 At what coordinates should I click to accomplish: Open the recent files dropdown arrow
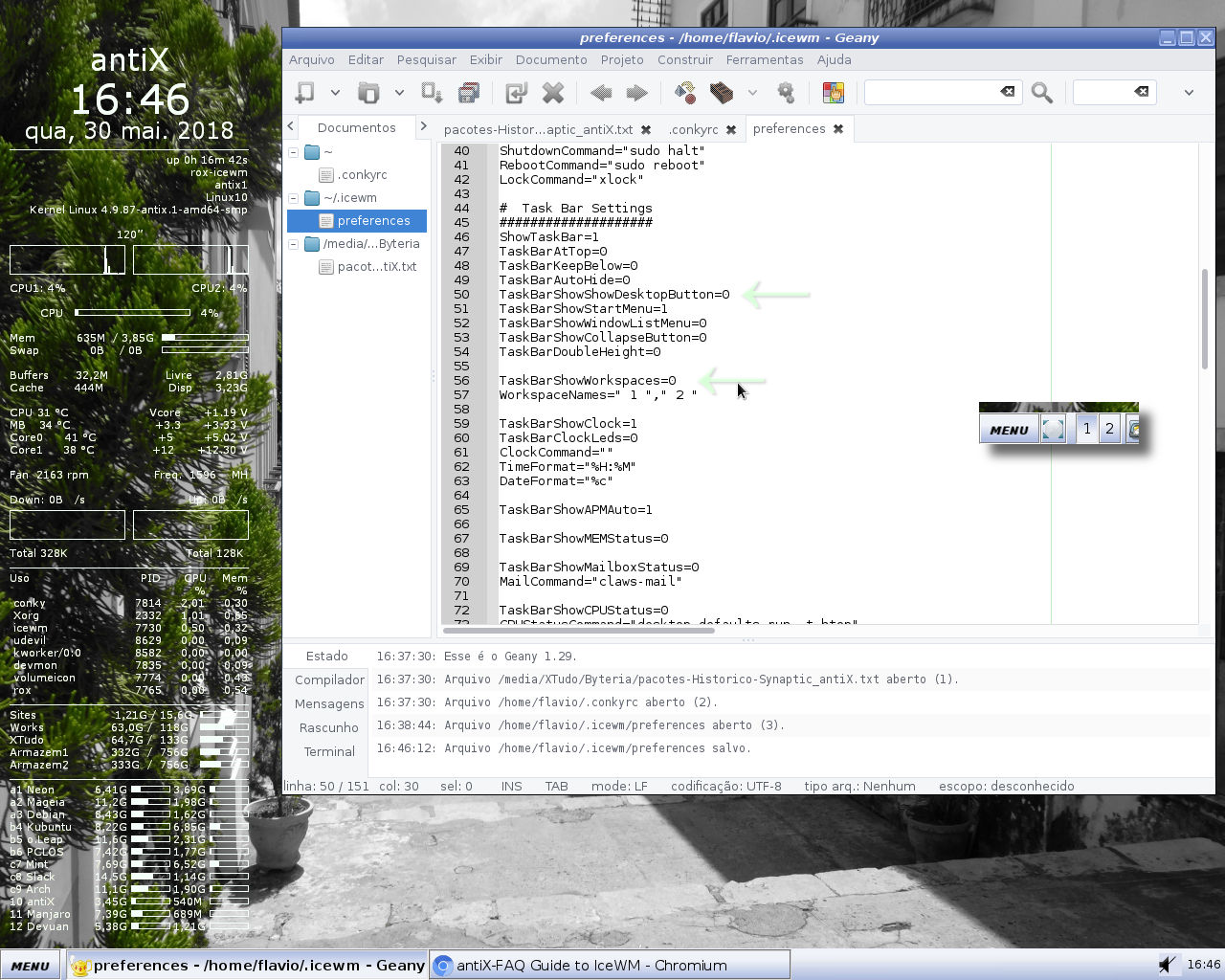[x=399, y=93]
